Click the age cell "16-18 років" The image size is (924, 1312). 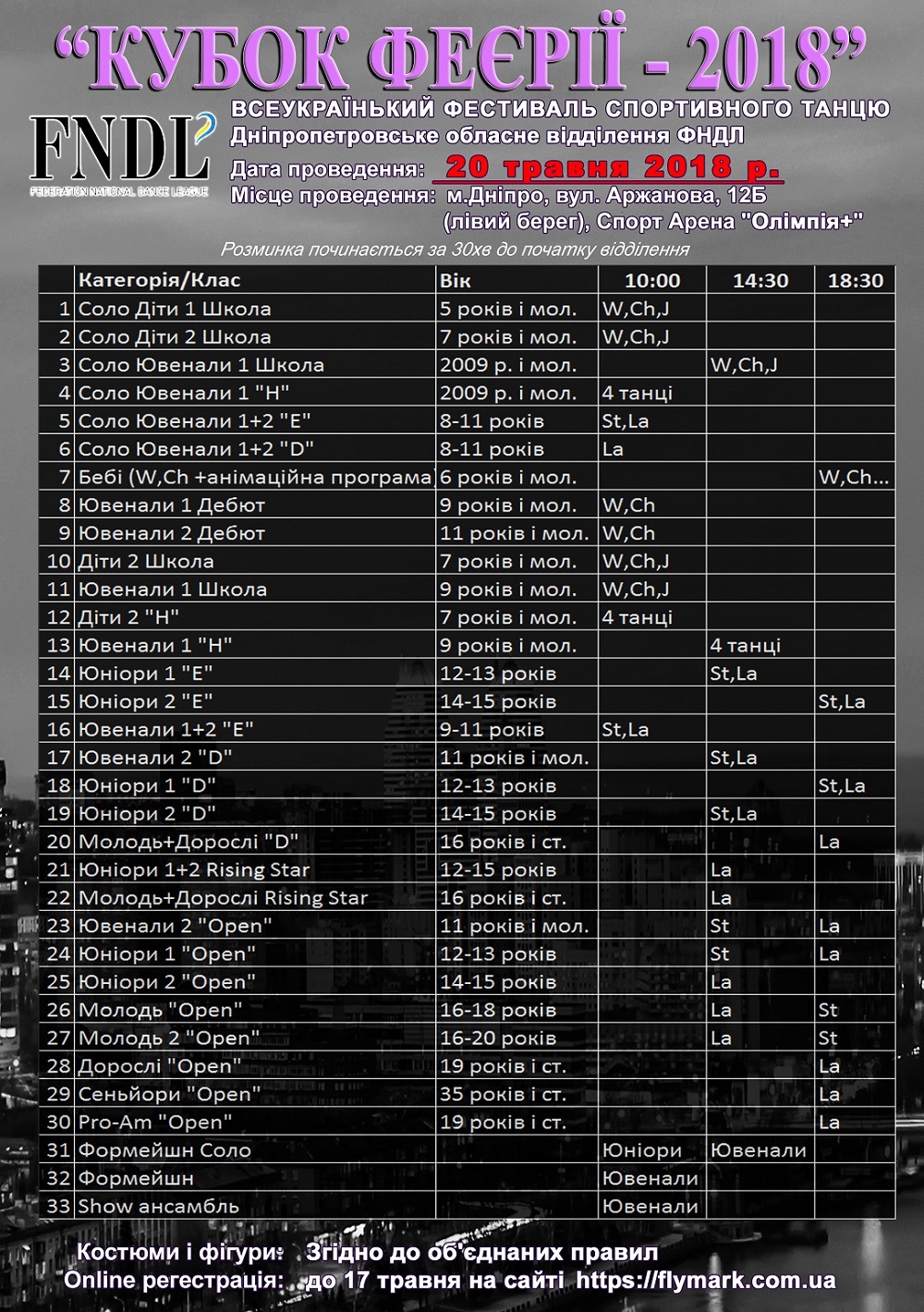click(x=498, y=1010)
